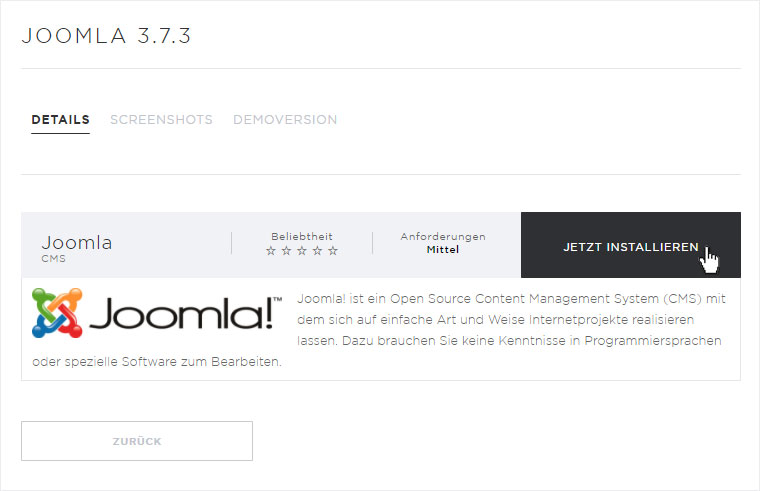
Task: Switch to the Screenshots tab
Action: pyautogui.click(x=161, y=120)
